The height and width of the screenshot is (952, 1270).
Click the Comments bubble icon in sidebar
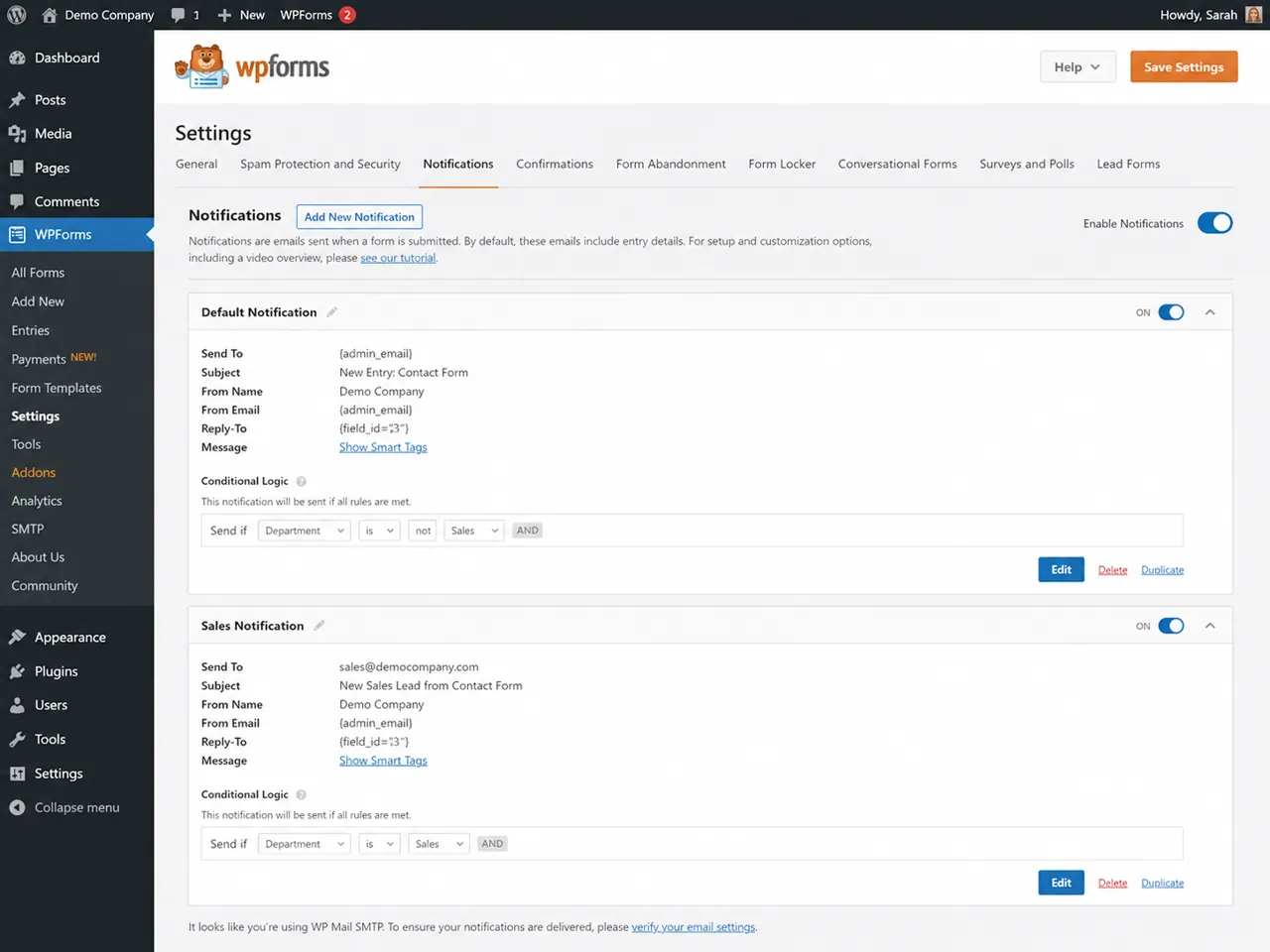(17, 201)
